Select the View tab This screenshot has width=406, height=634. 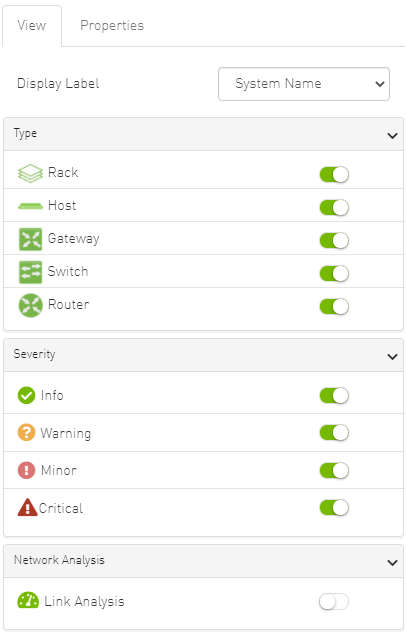tap(32, 25)
